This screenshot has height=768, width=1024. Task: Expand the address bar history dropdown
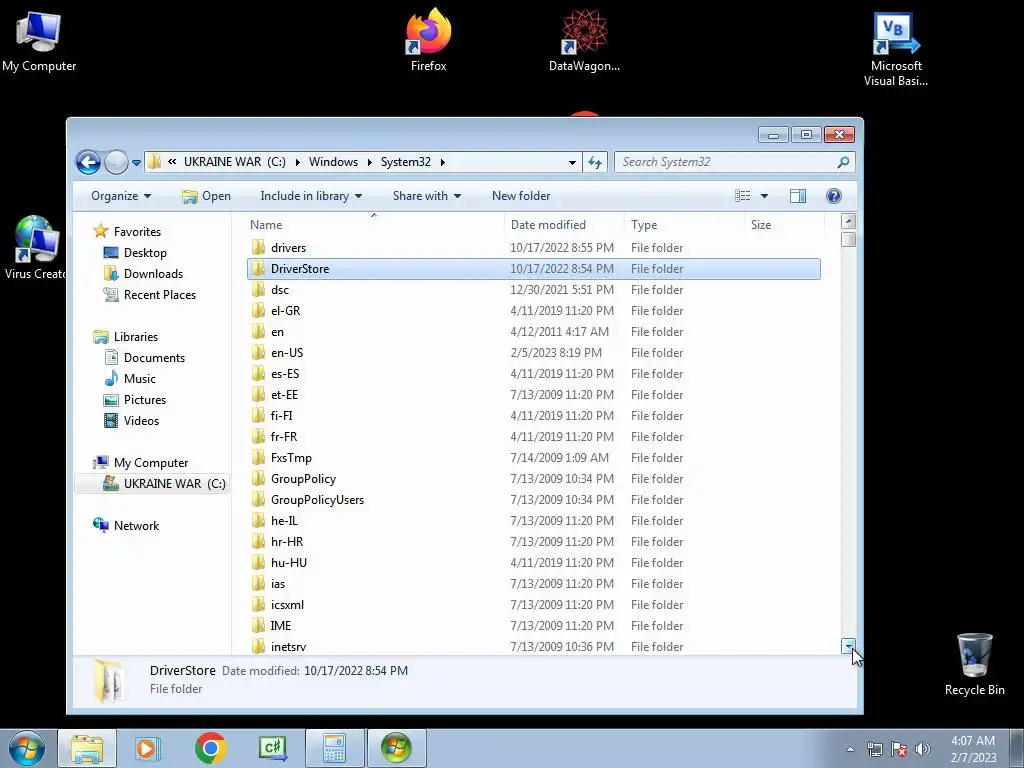(x=572, y=162)
